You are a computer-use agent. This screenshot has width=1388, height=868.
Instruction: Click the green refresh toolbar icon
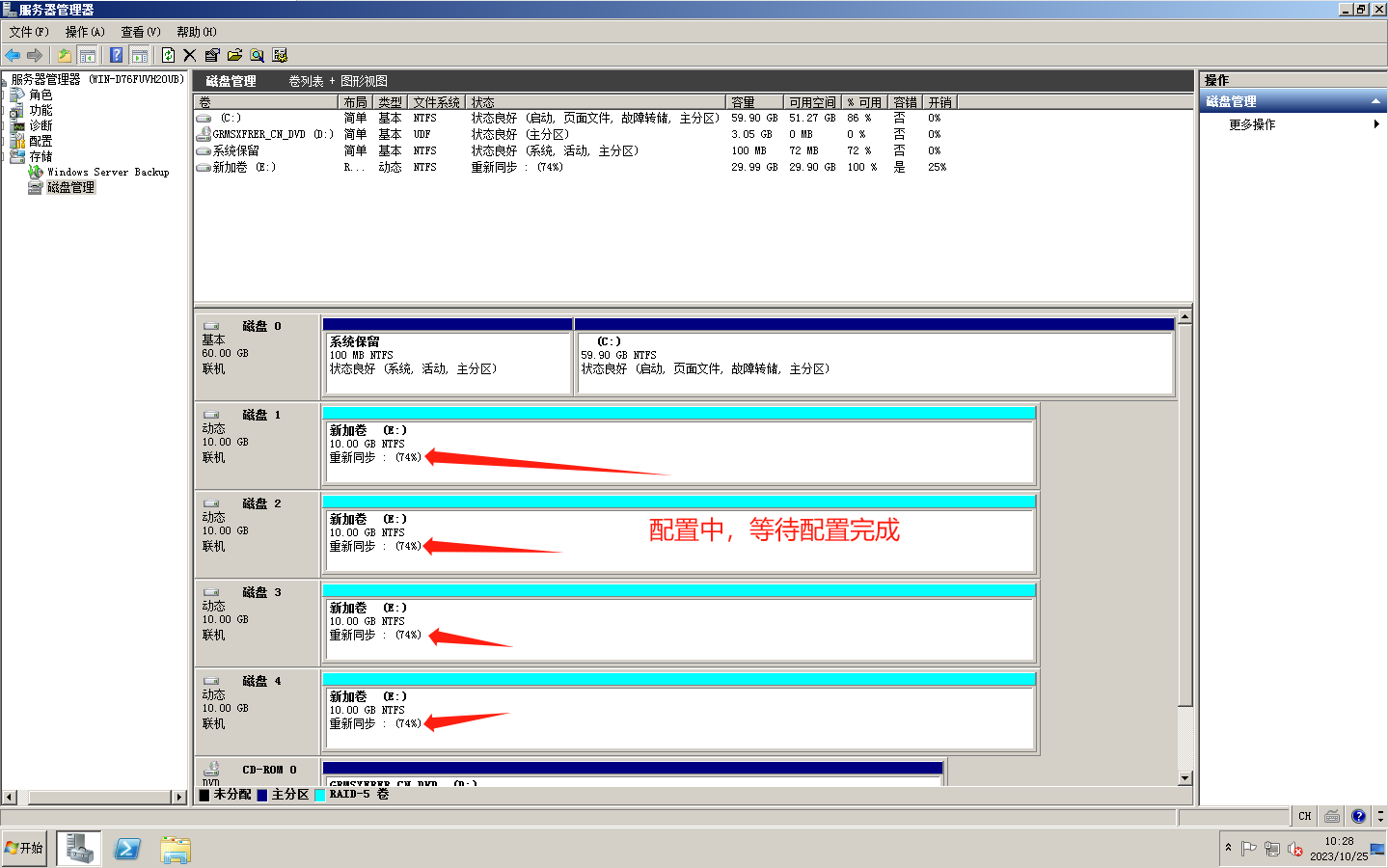[168, 55]
